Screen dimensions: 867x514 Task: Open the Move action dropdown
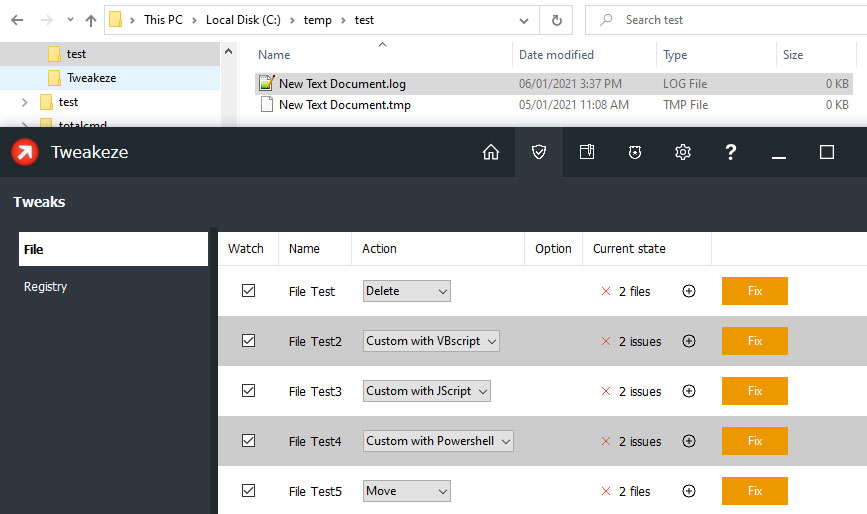coord(407,491)
